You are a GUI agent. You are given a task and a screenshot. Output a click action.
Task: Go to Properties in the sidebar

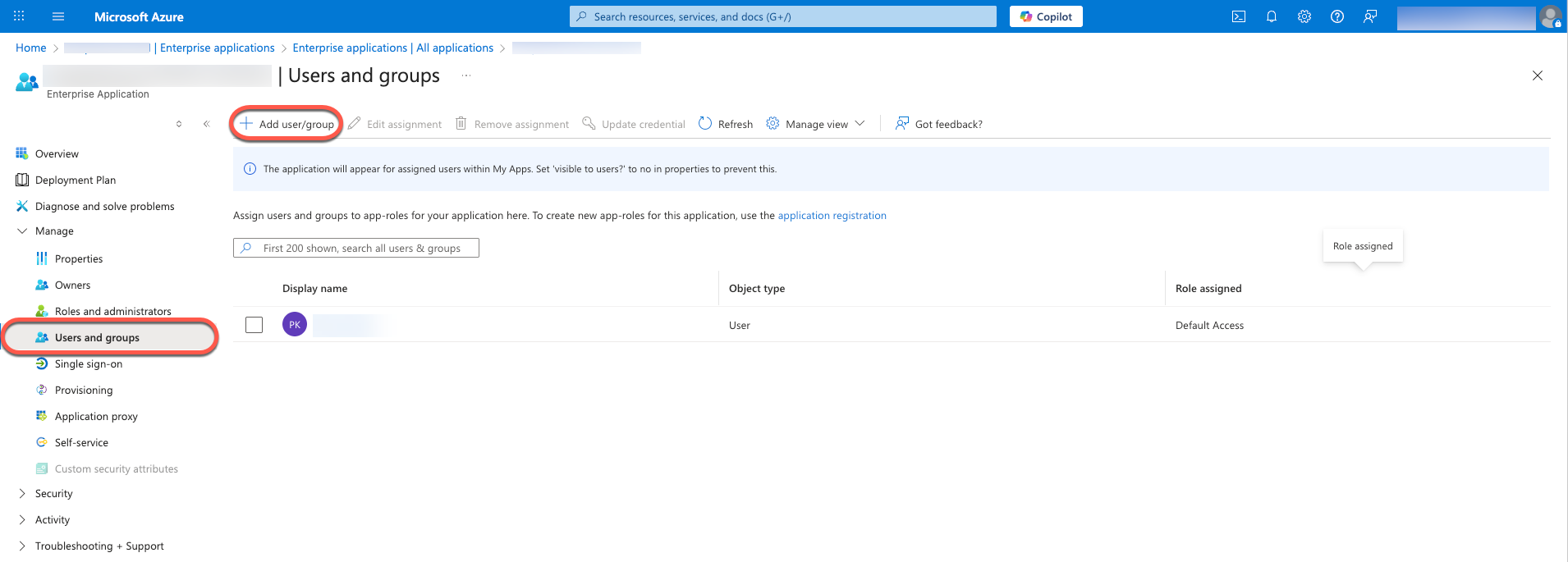[x=79, y=259]
